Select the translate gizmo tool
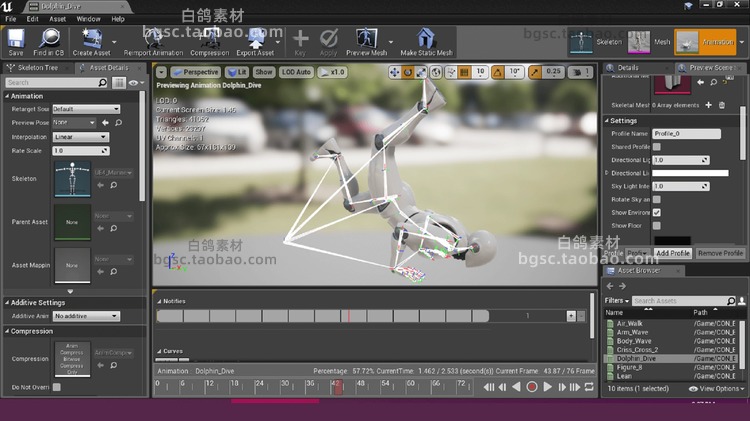Viewport: 750px width, 421px height. [395, 72]
